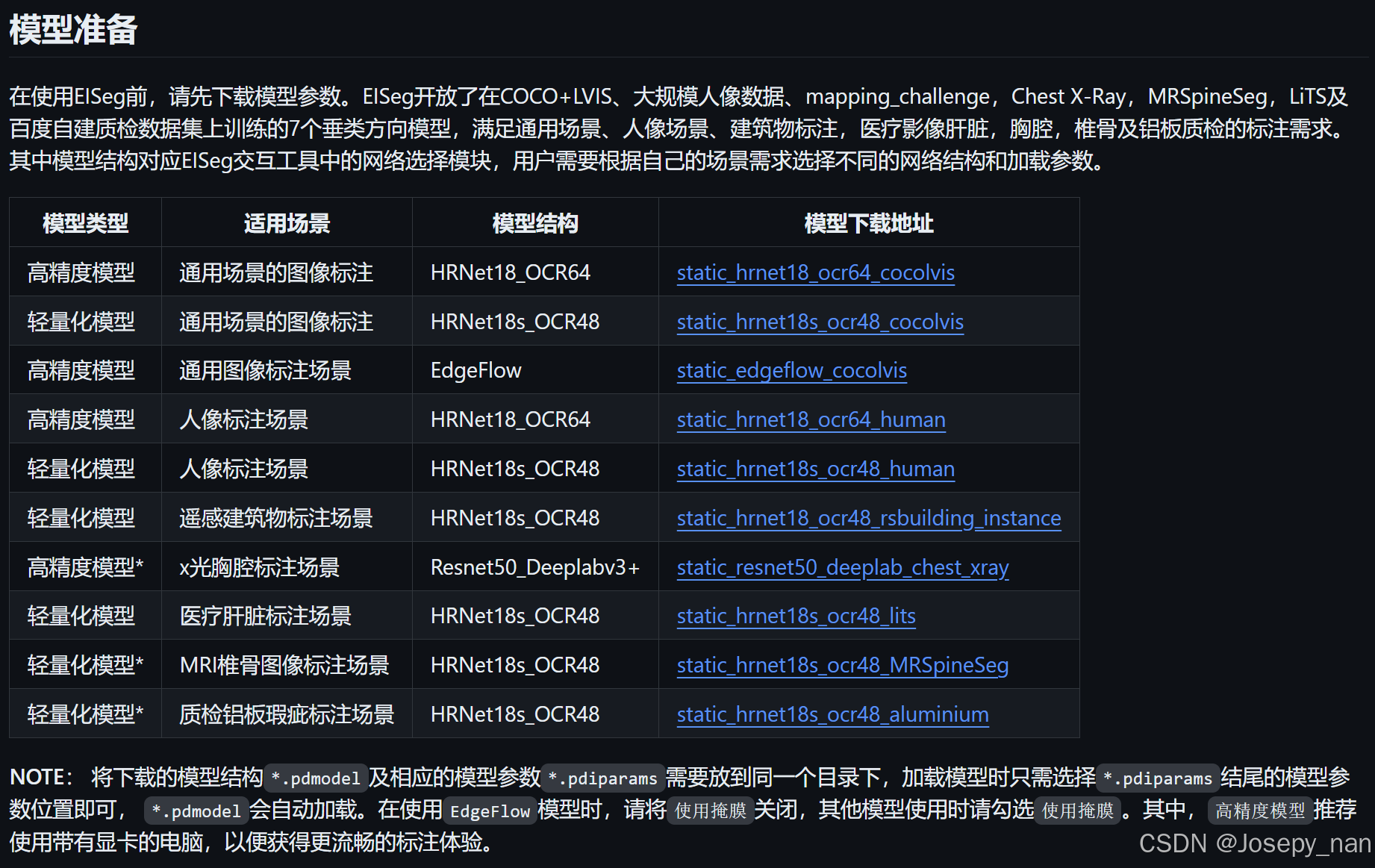This screenshot has height=868, width=1375.
Task: Open the static_hrnet18_ocr64_cocolvis download link
Action: click(x=815, y=273)
